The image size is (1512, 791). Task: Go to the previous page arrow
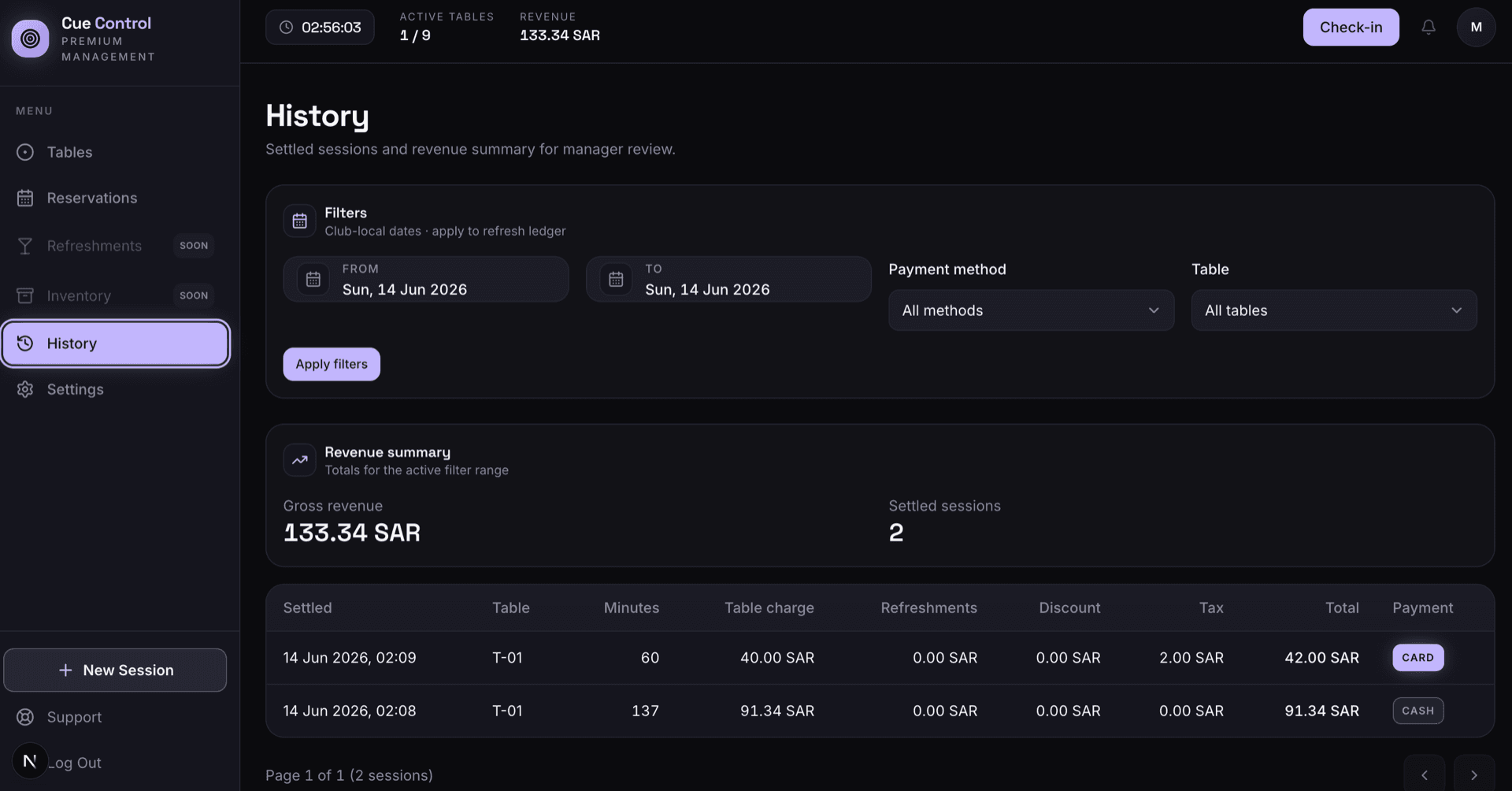point(1424,775)
